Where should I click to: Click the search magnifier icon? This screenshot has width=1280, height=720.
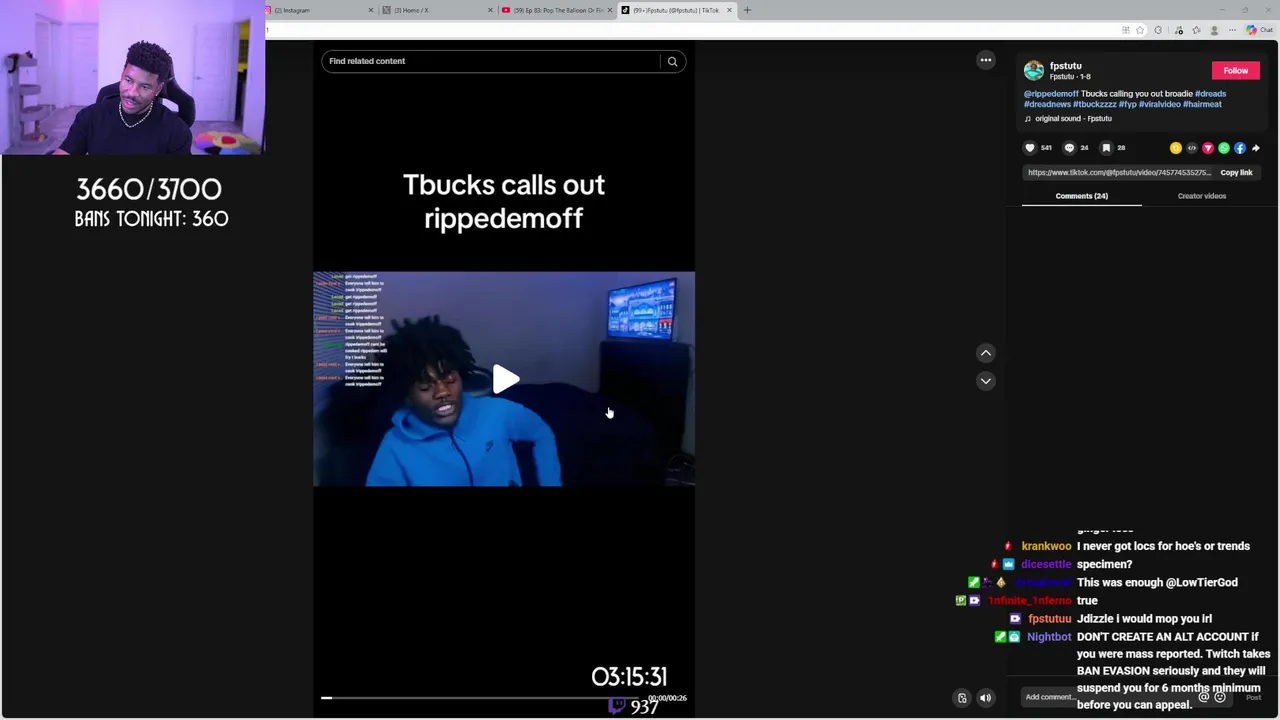(x=672, y=61)
